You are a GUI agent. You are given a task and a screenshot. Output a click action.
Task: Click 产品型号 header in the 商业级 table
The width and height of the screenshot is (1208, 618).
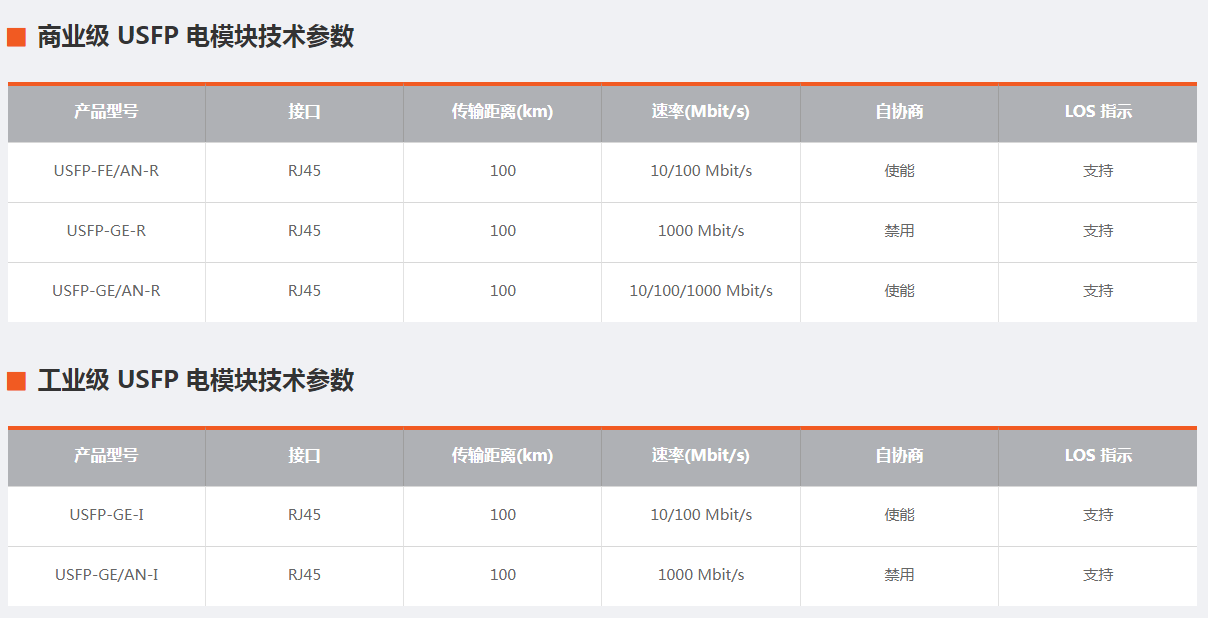(x=106, y=112)
